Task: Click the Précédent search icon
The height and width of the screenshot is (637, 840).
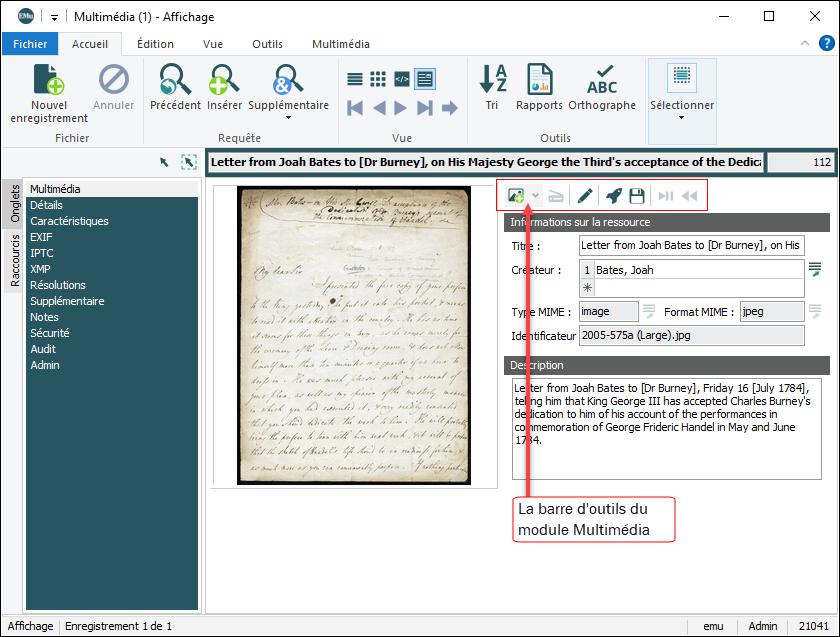Action: click(x=175, y=79)
